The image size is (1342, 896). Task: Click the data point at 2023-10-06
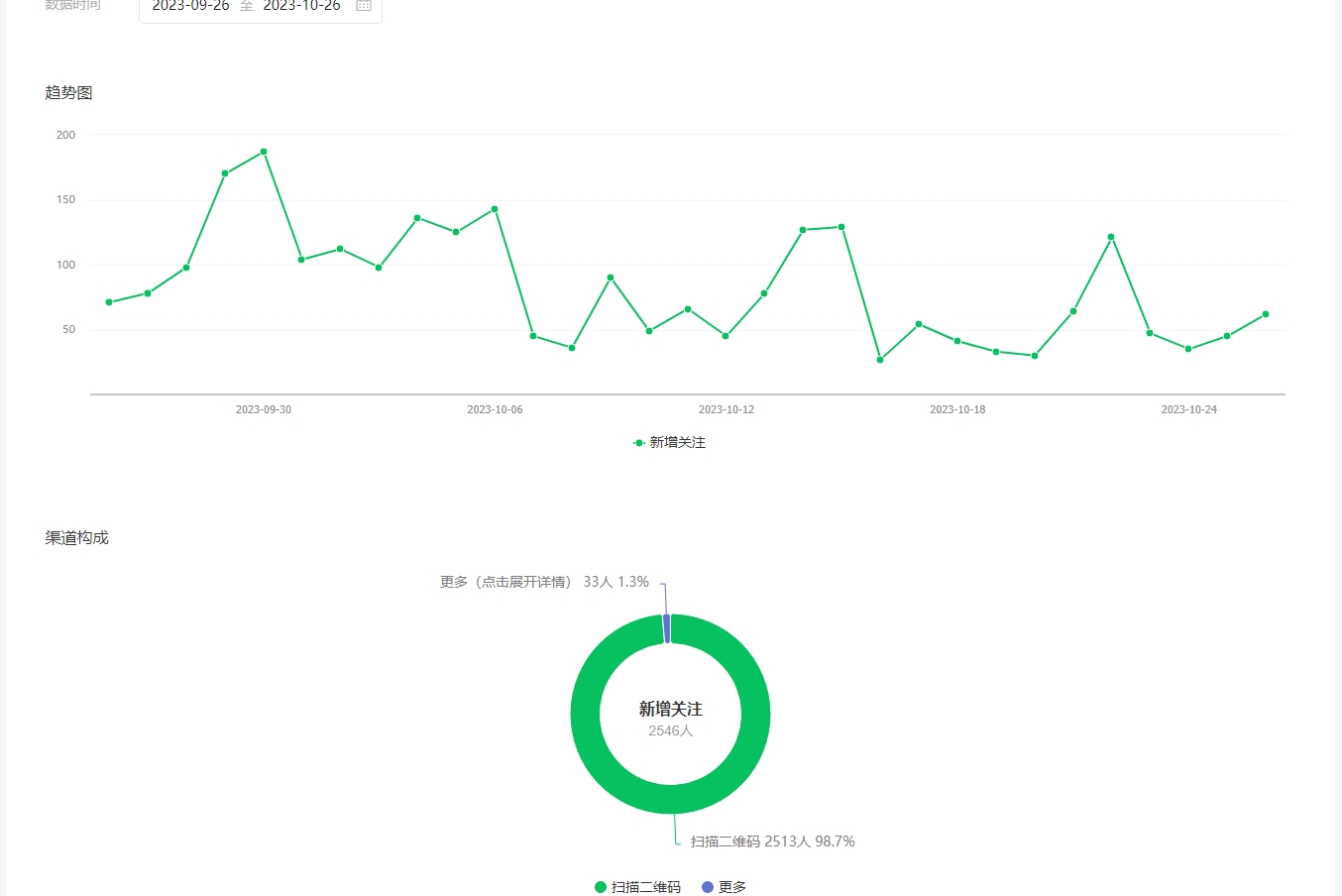(495, 209)
